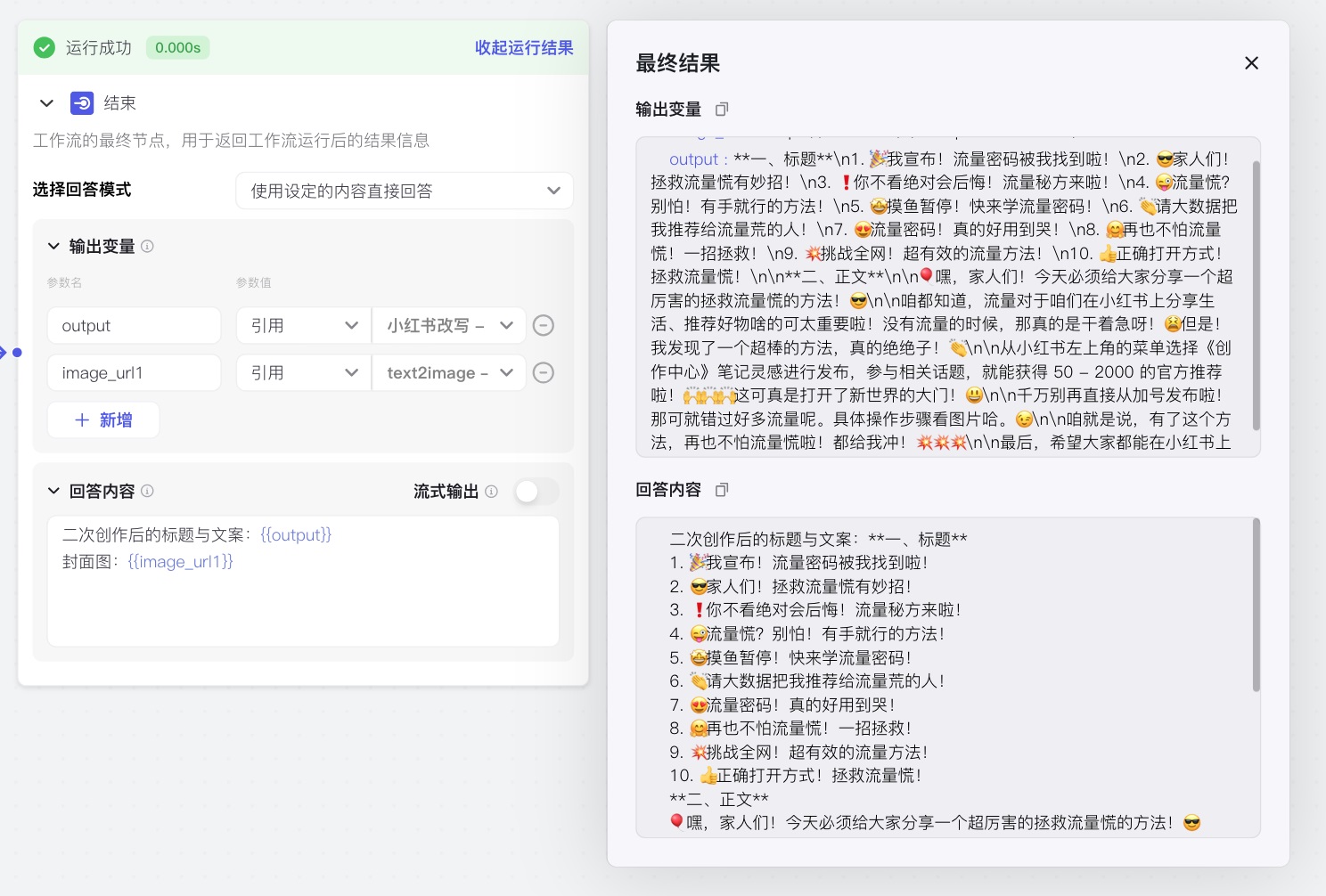Open 引用 type dropdown in image_url1 row

(x=304, y=373)
